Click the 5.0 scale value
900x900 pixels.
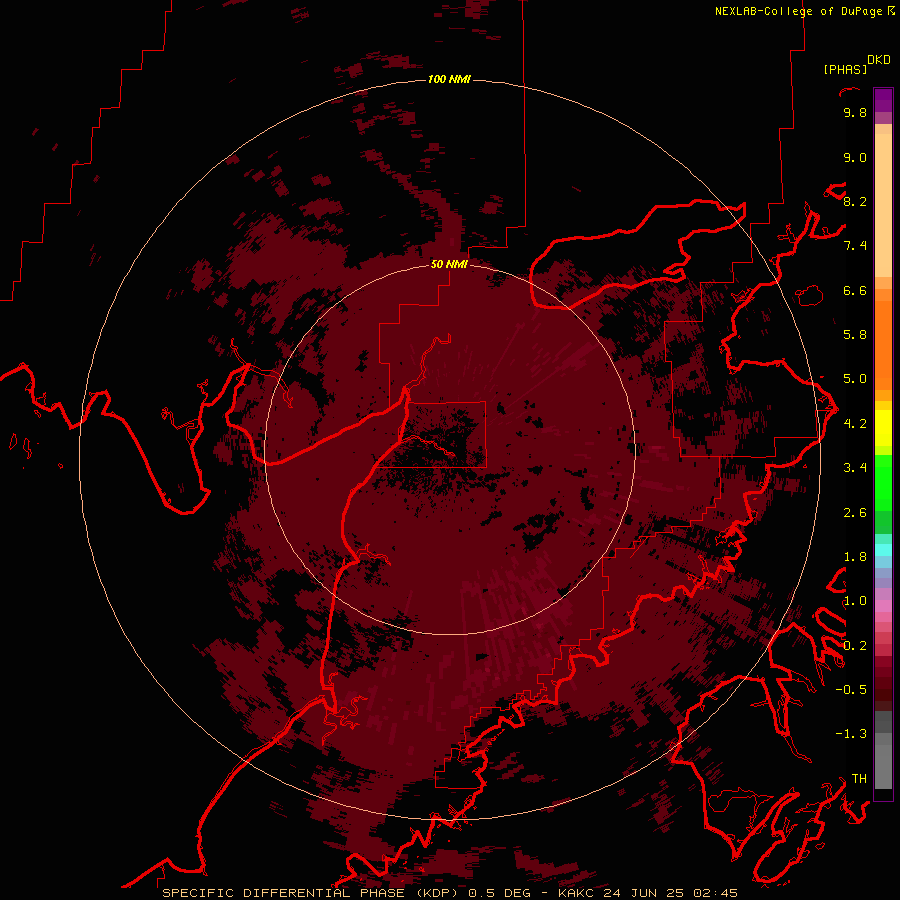pyautogui.click(x=855, y=379)
